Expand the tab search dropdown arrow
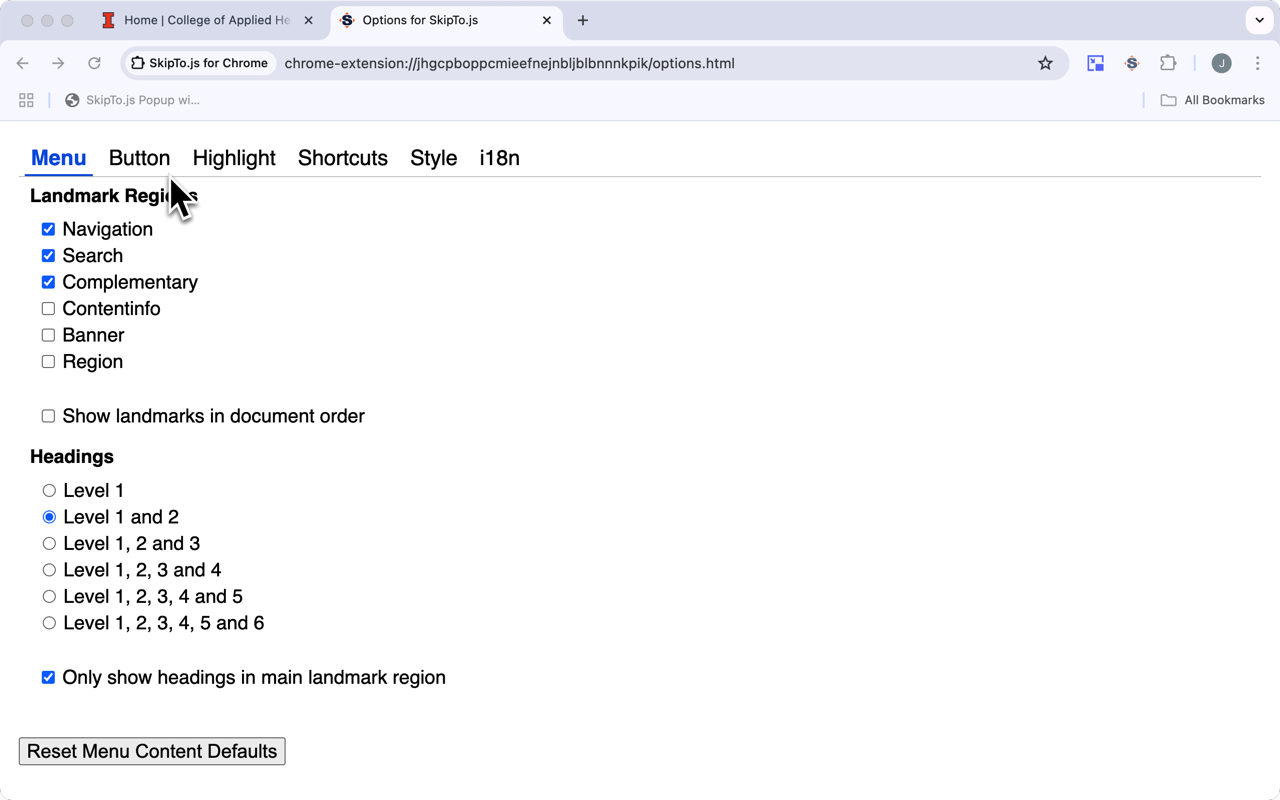This screenshot has width=1280, height=800. point(1259,20)
